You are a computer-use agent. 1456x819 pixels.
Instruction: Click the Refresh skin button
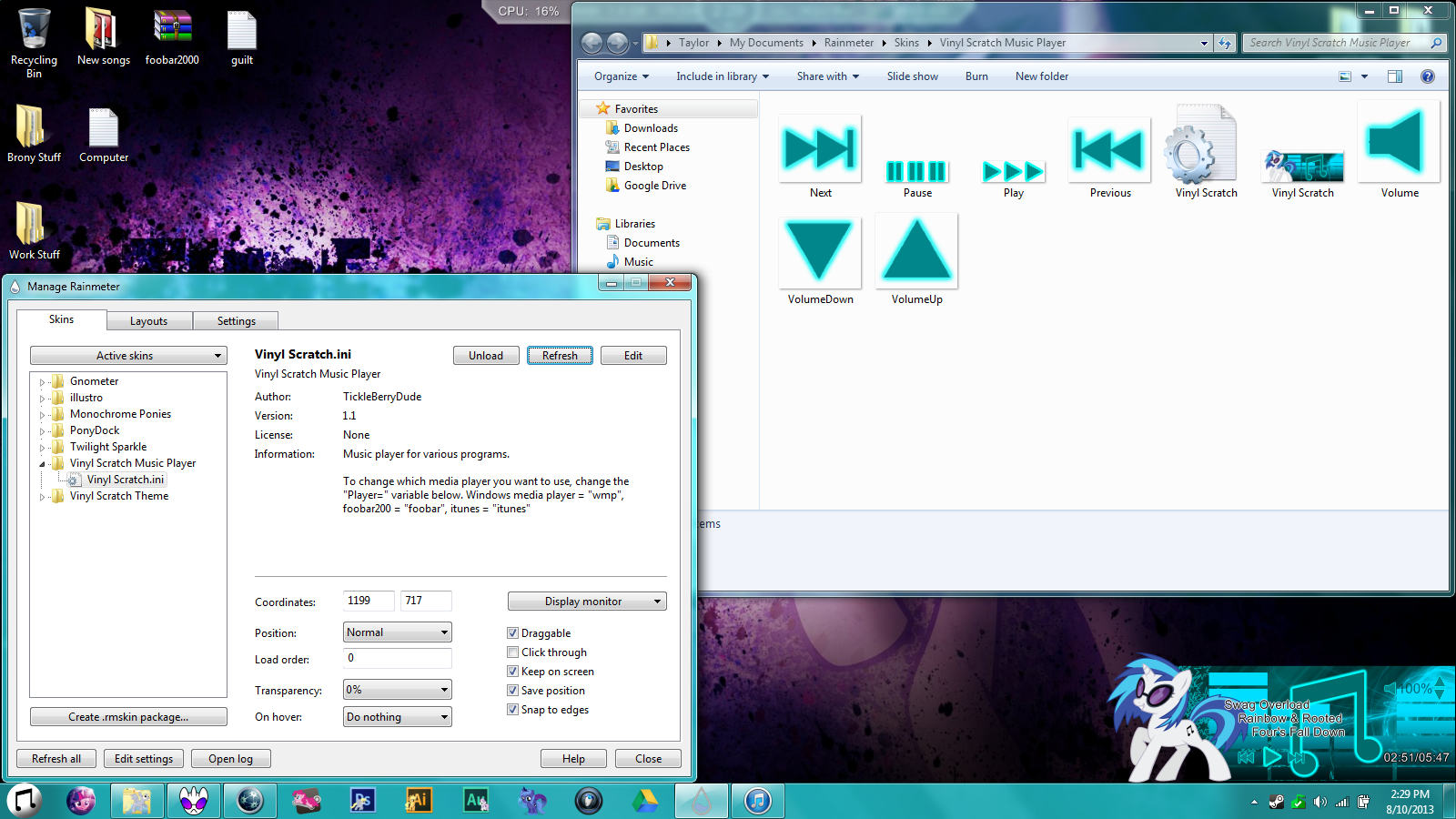point(560,356)
